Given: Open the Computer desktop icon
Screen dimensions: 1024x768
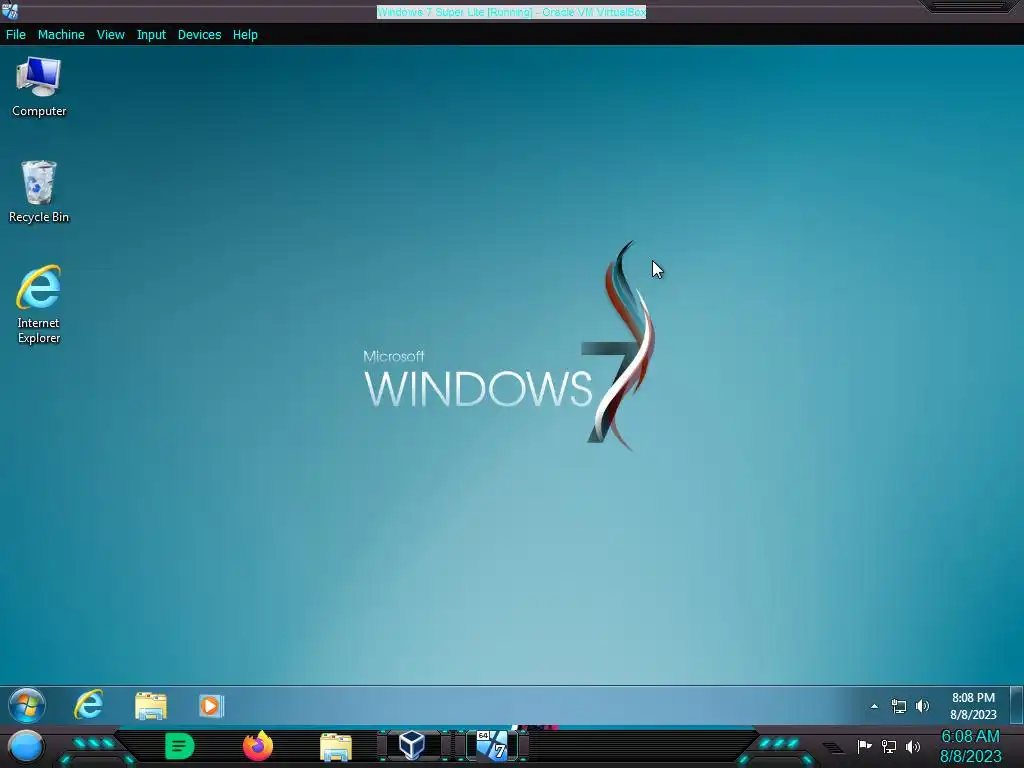Looking at the screenshot, I should tap(39, 87).
